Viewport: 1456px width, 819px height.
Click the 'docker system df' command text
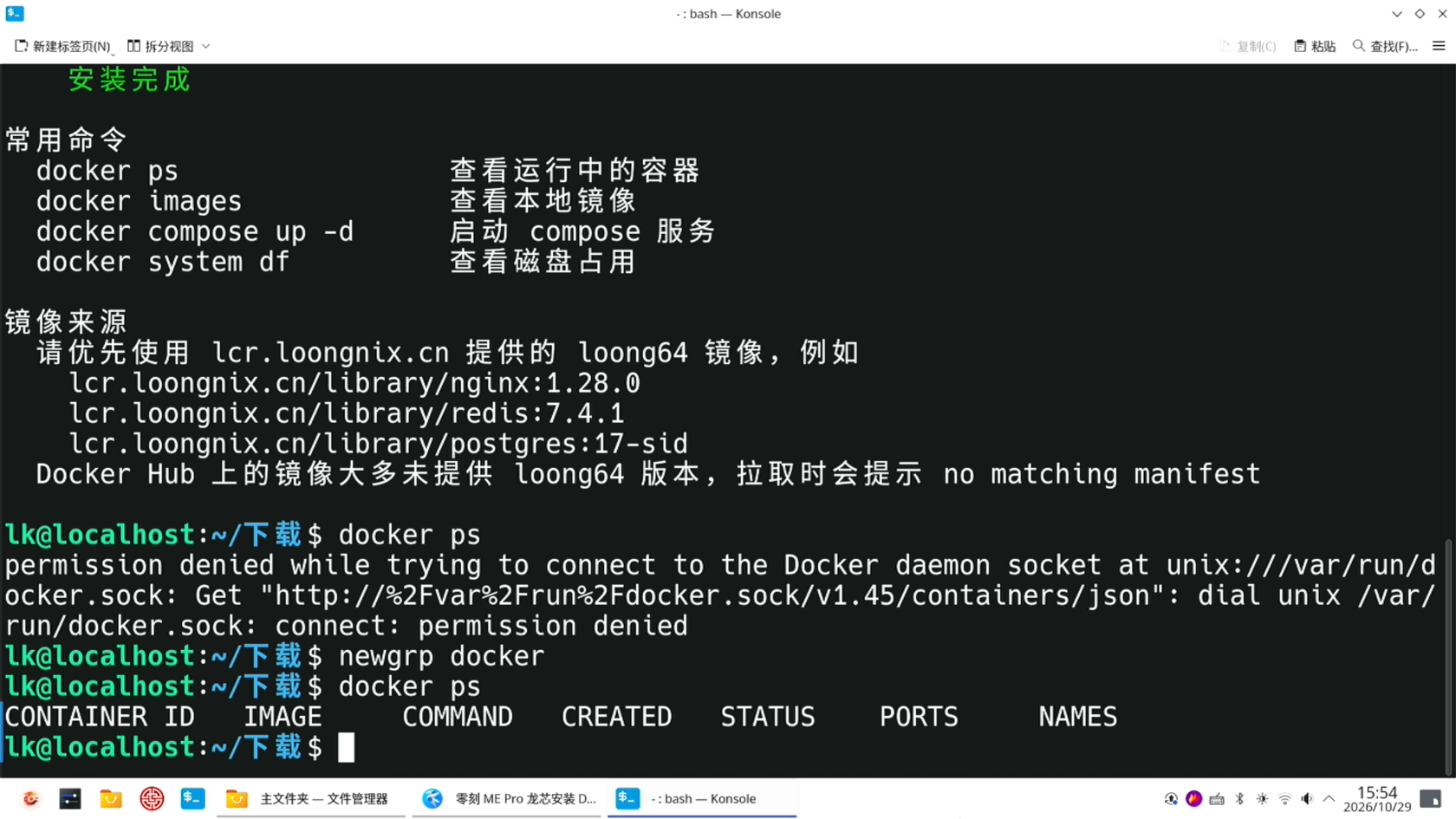click(163, 262)
